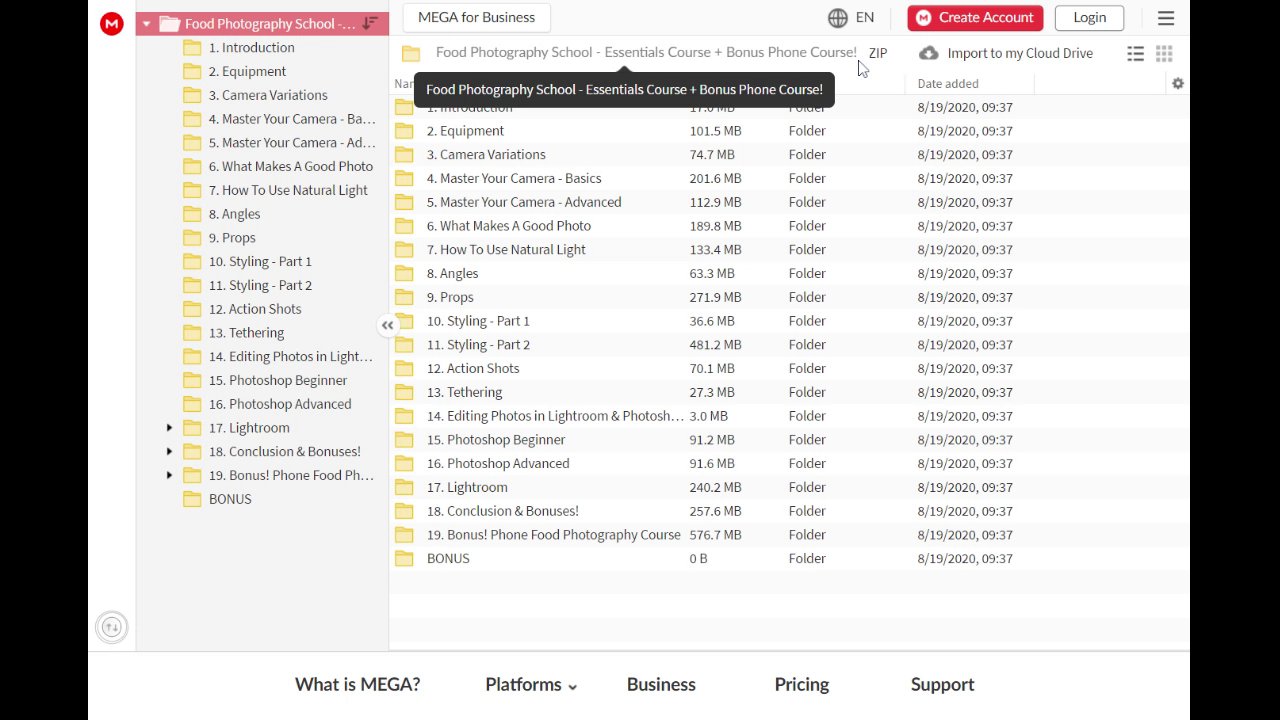The width and height of the screenshot is (1280, 720).
Task: Select the 5. Master Your Camera - Advanced row
Action: tap(789, 202)
